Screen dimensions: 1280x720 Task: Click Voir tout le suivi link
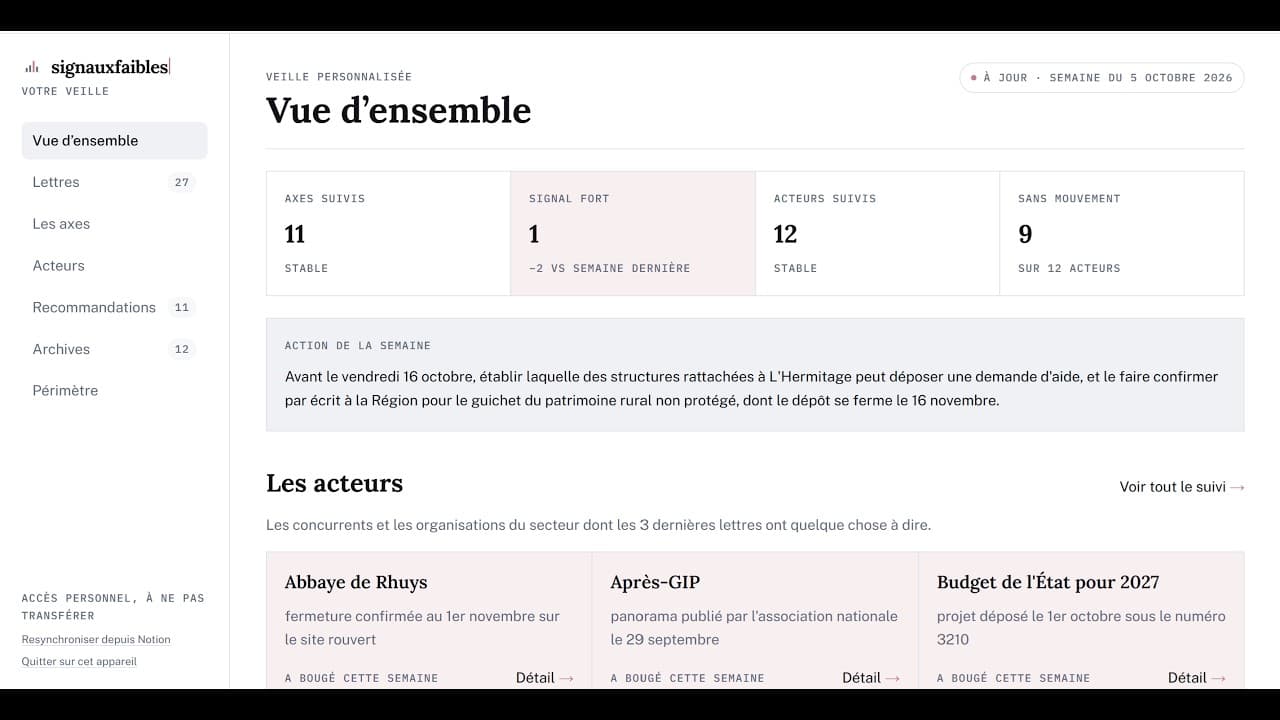pos(1182,487)
